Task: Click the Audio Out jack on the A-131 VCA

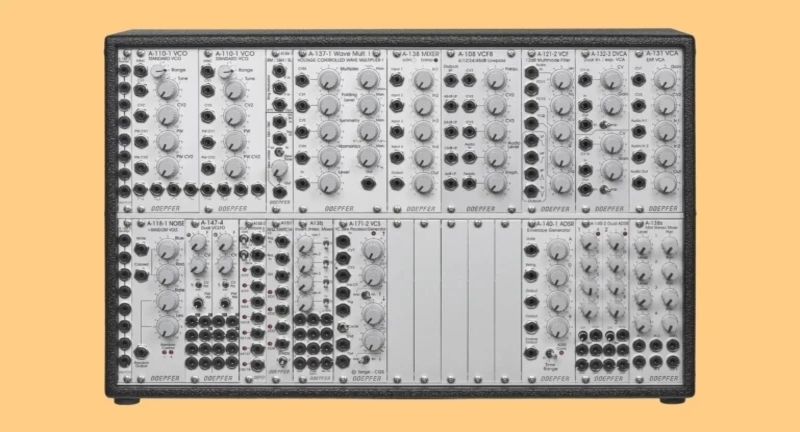Action: (638, 183)
